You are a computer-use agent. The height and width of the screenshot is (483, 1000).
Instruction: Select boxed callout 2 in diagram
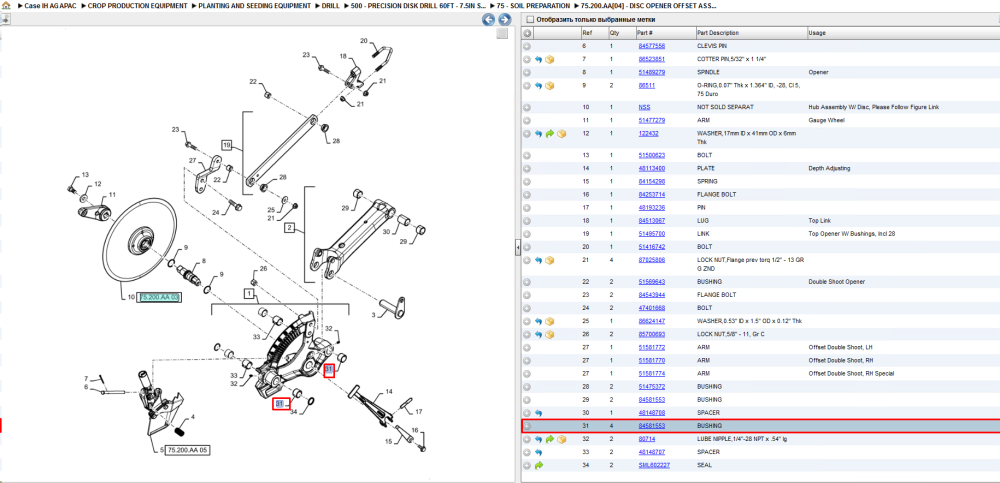pyautogui.click(x=289, y=227)
